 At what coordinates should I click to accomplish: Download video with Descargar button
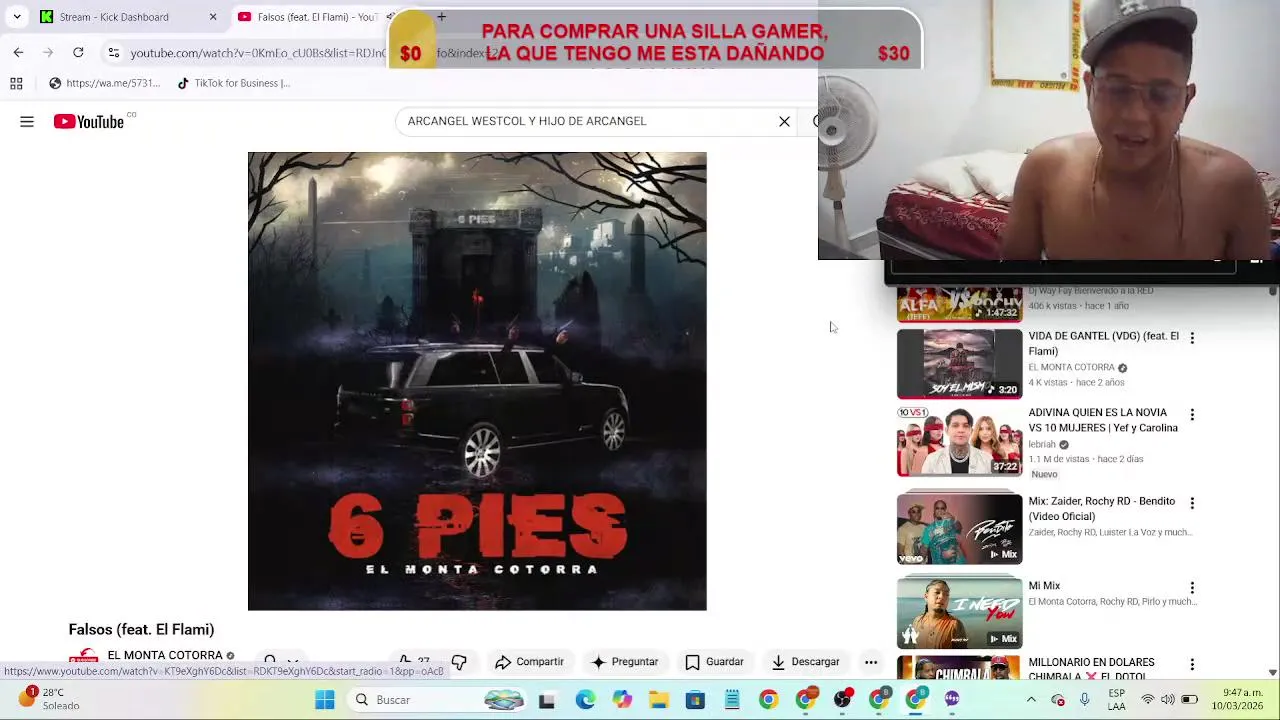click(x=805, y=662)
